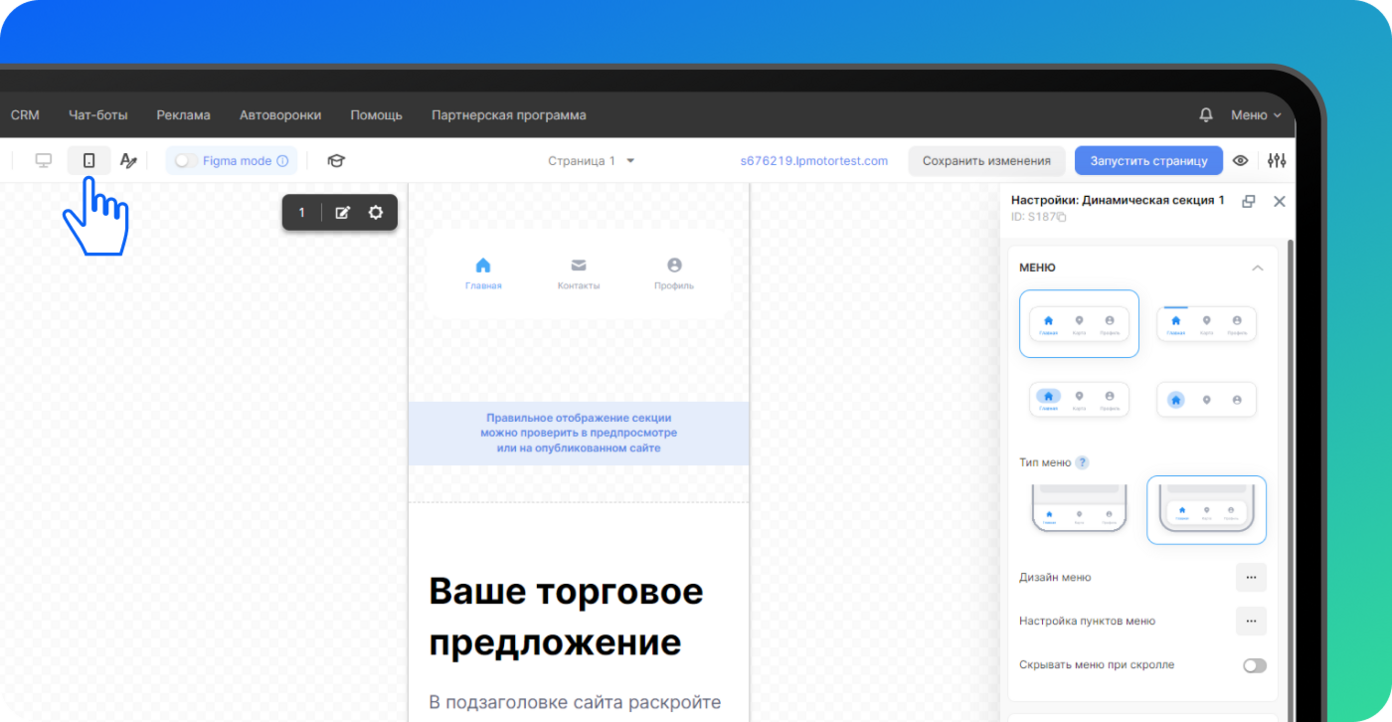Select the pill-highlight menu style
Screen dimensions: 1392x722
(1079, 399)
